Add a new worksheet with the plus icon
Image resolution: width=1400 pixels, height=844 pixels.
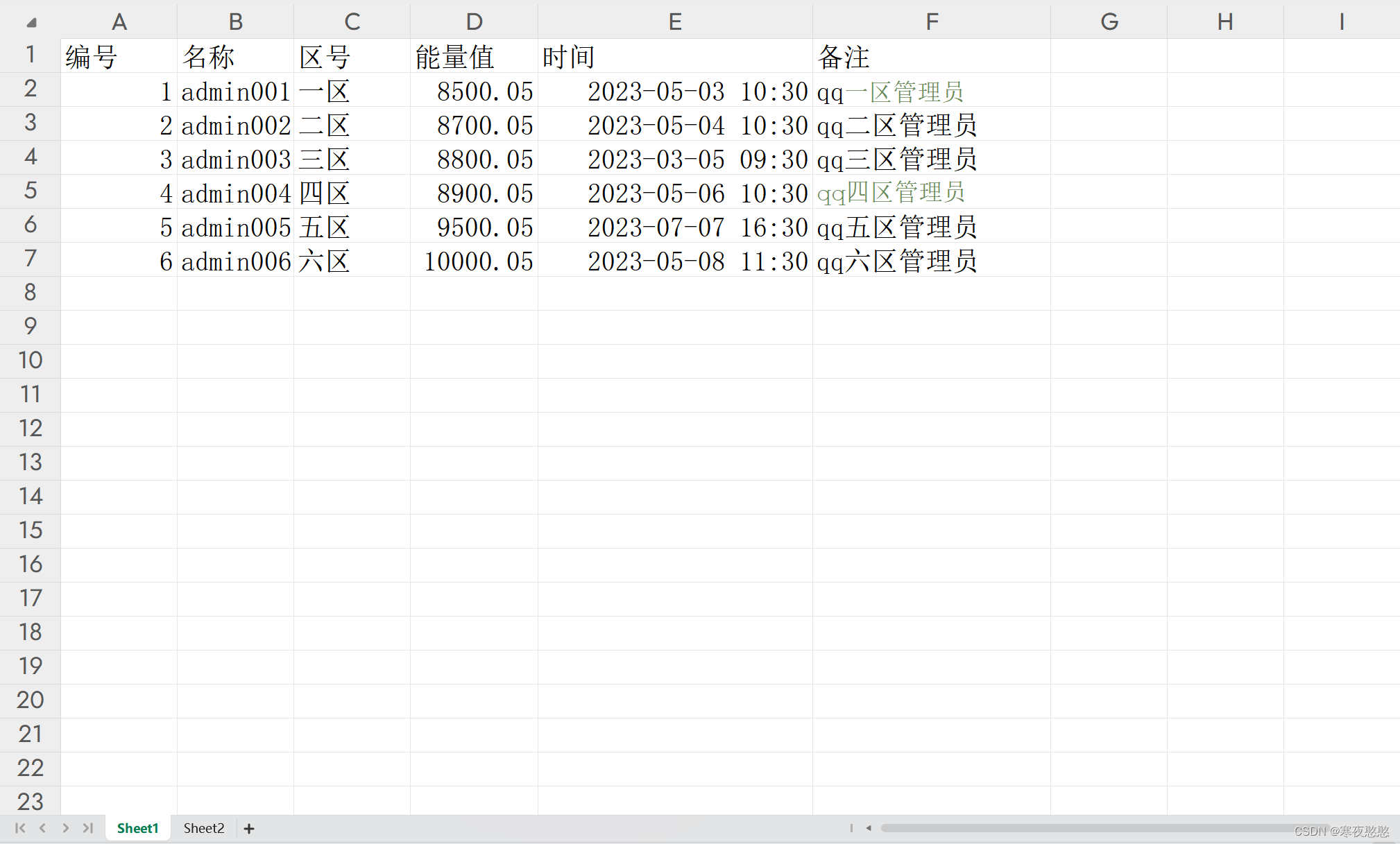(x=249, y=828)
